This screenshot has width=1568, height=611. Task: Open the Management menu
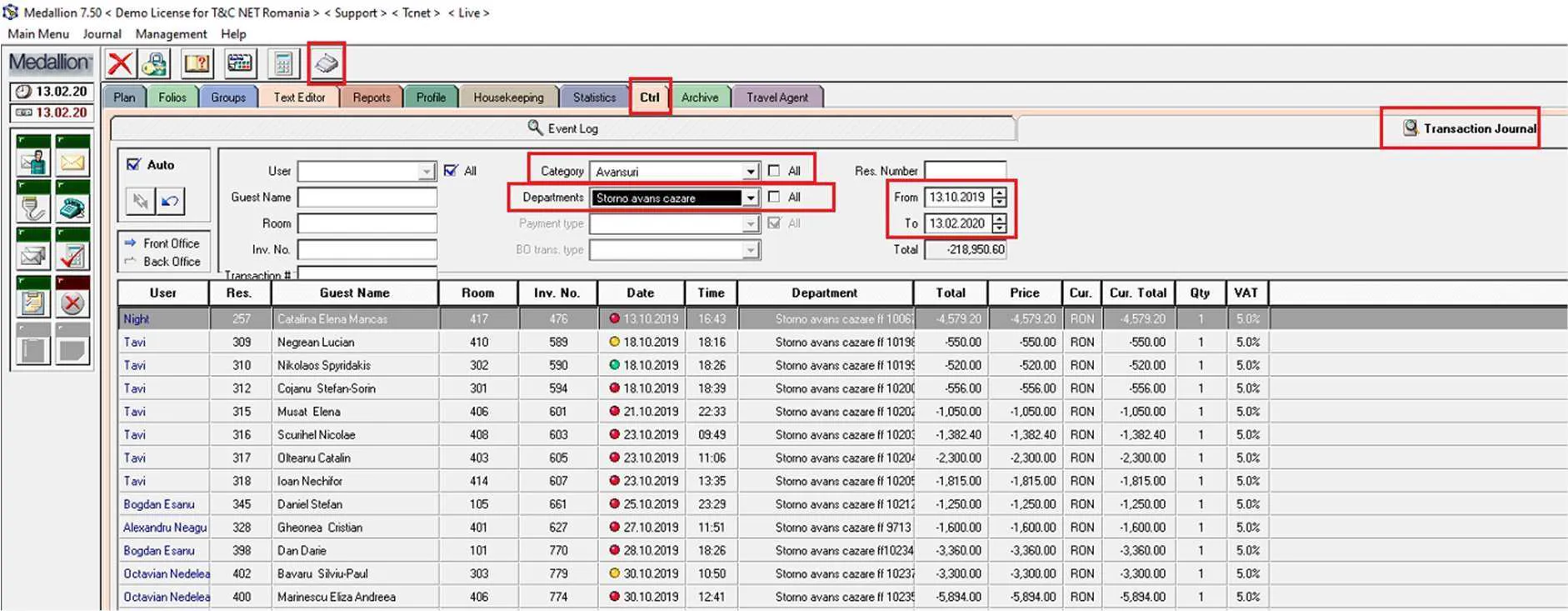[x=171, y=34]
